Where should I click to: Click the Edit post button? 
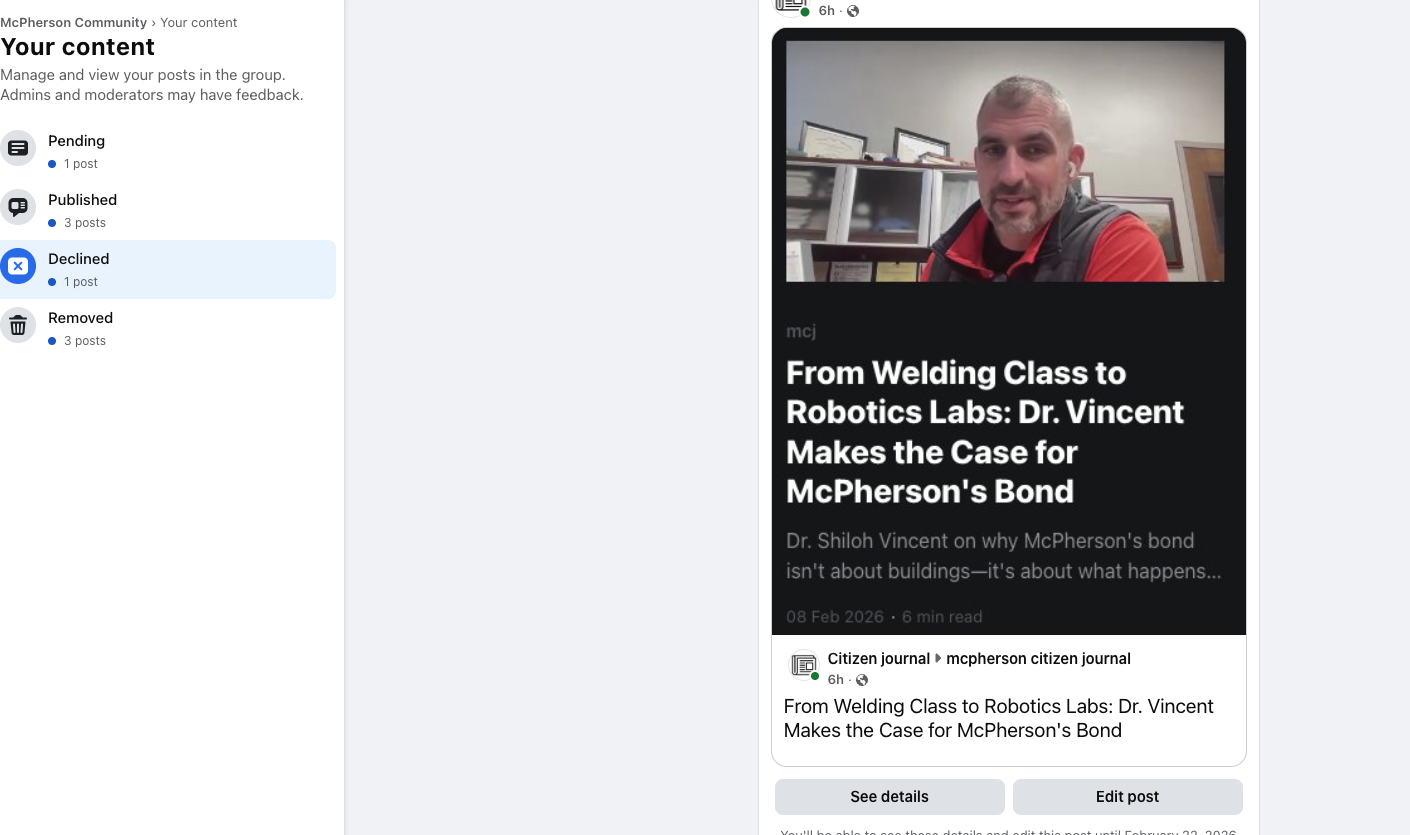1127,797
